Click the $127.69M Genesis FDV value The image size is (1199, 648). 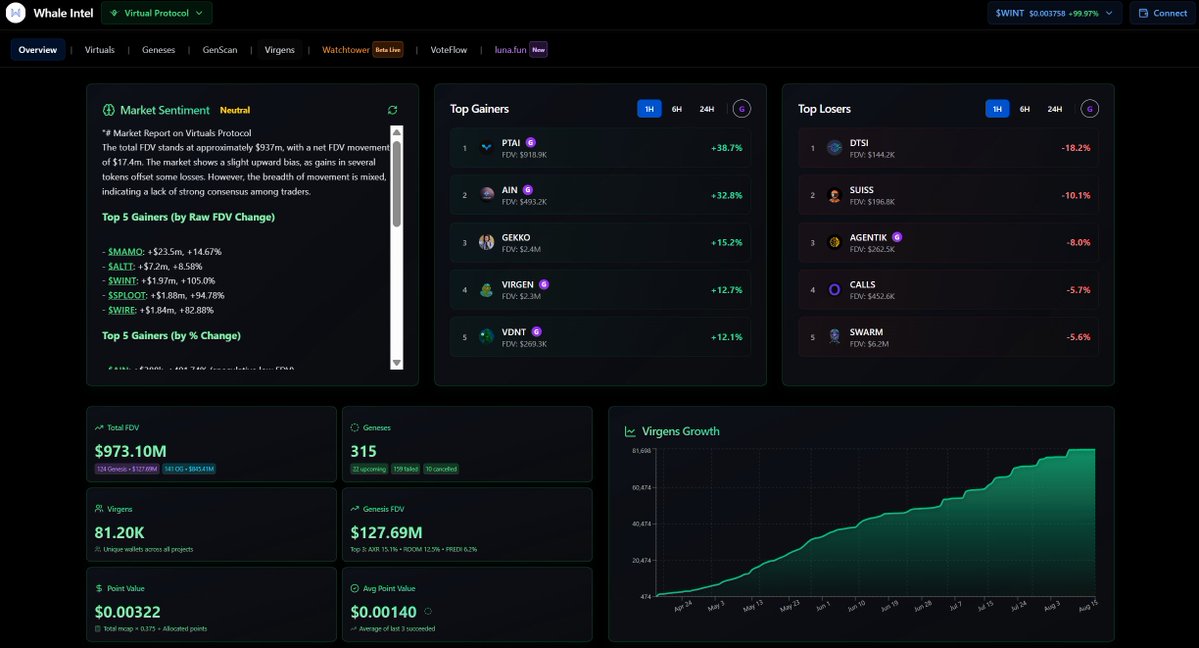pyautogui.click(x=386, y=532)
